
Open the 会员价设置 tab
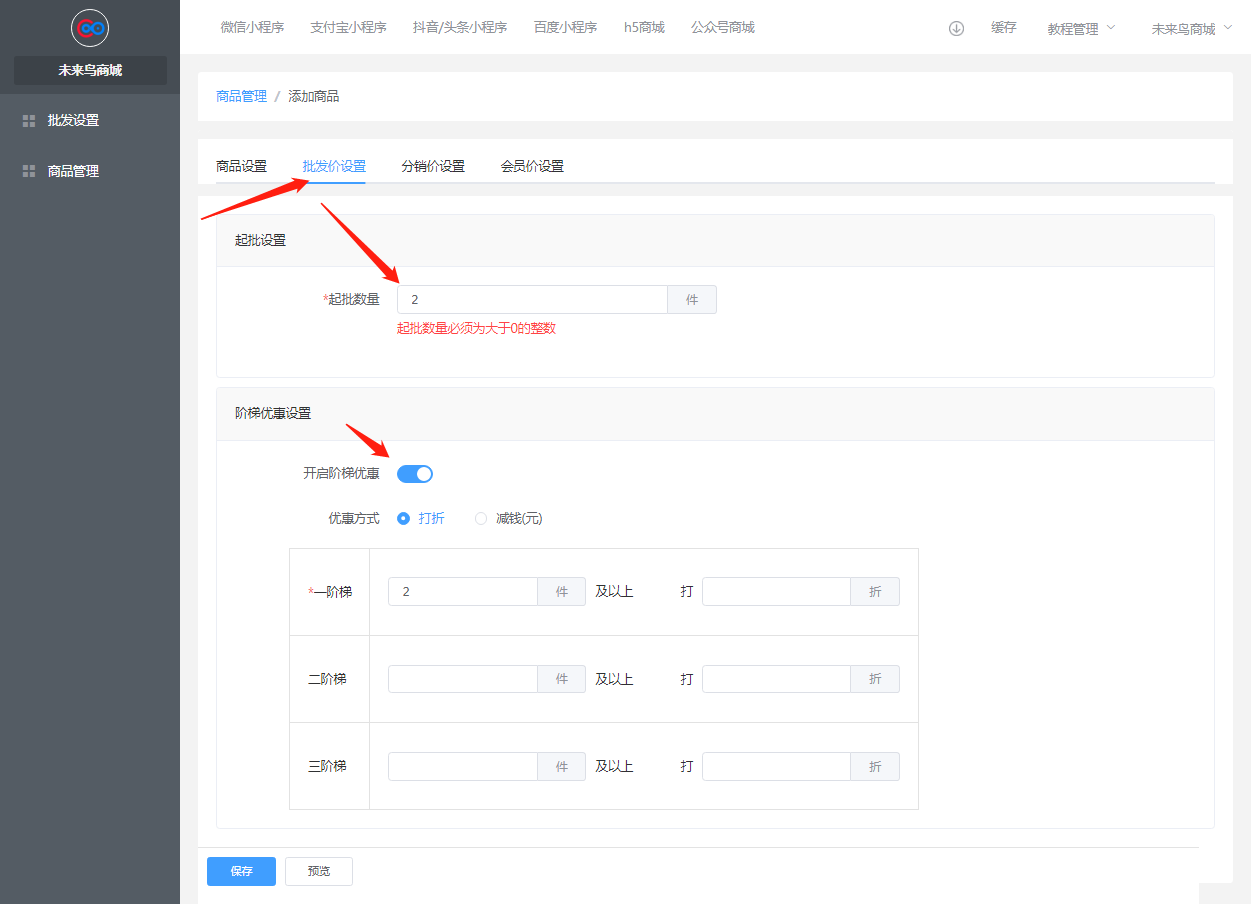532,166
